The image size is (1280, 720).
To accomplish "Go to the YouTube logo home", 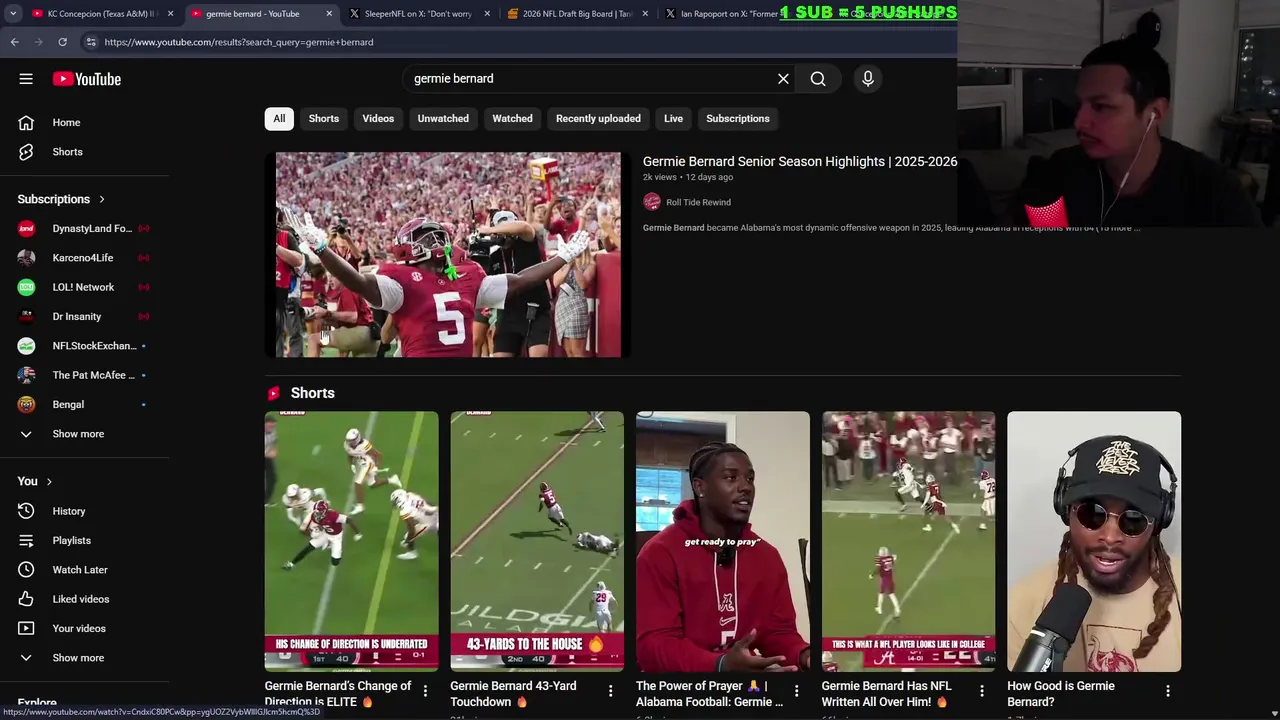I will [87, 79].
